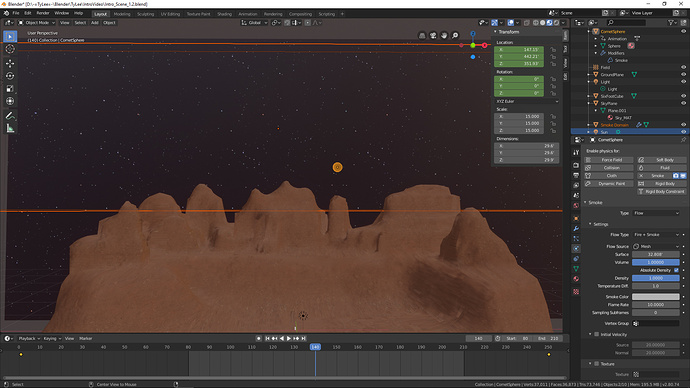Image resolution: width=690 pixels, height=388 pixels.
Task: Click the zoom view magnifier icon
Action: click(455, 36)
